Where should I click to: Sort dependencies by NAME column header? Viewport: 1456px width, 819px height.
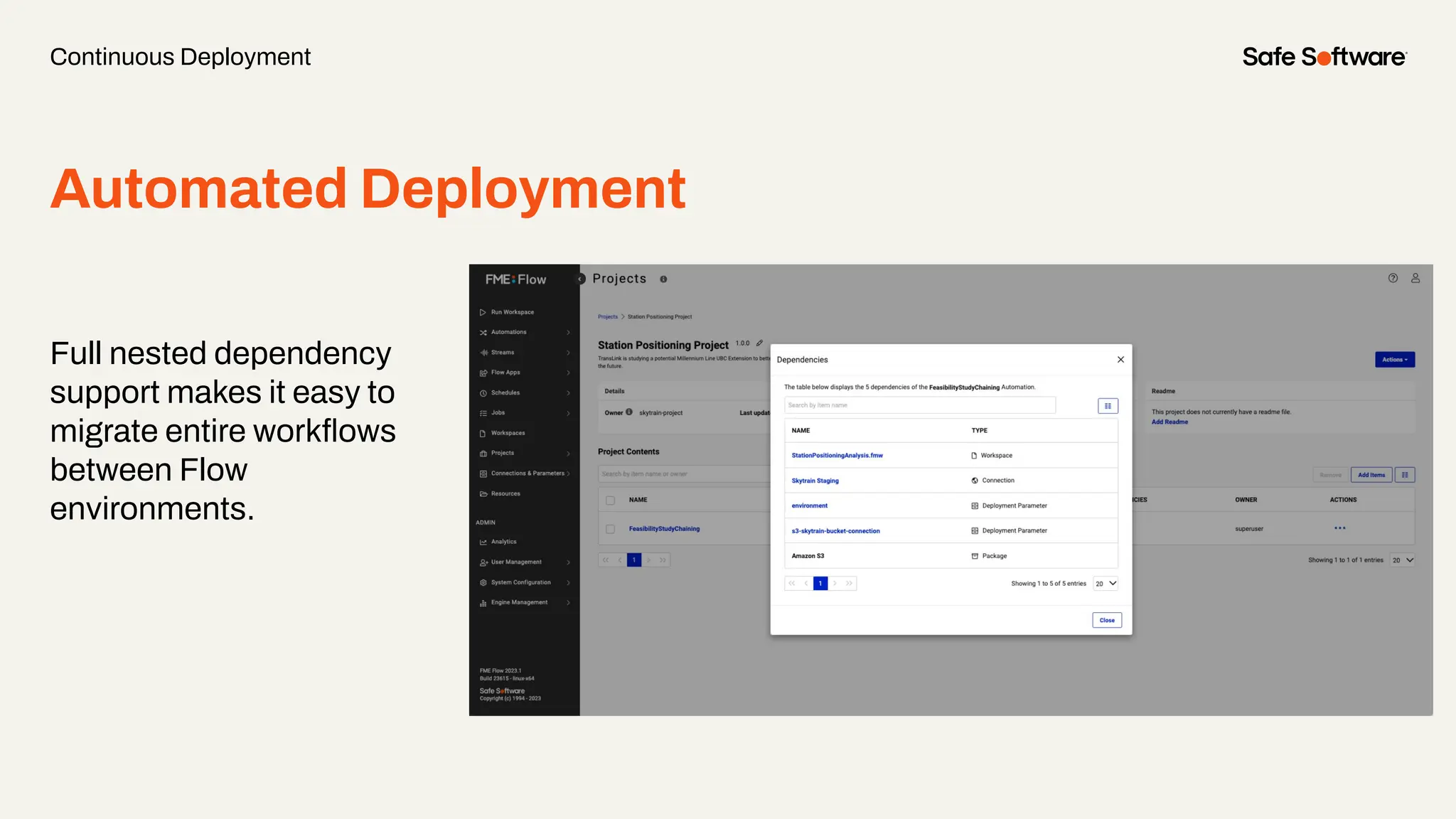coord(801,430)
